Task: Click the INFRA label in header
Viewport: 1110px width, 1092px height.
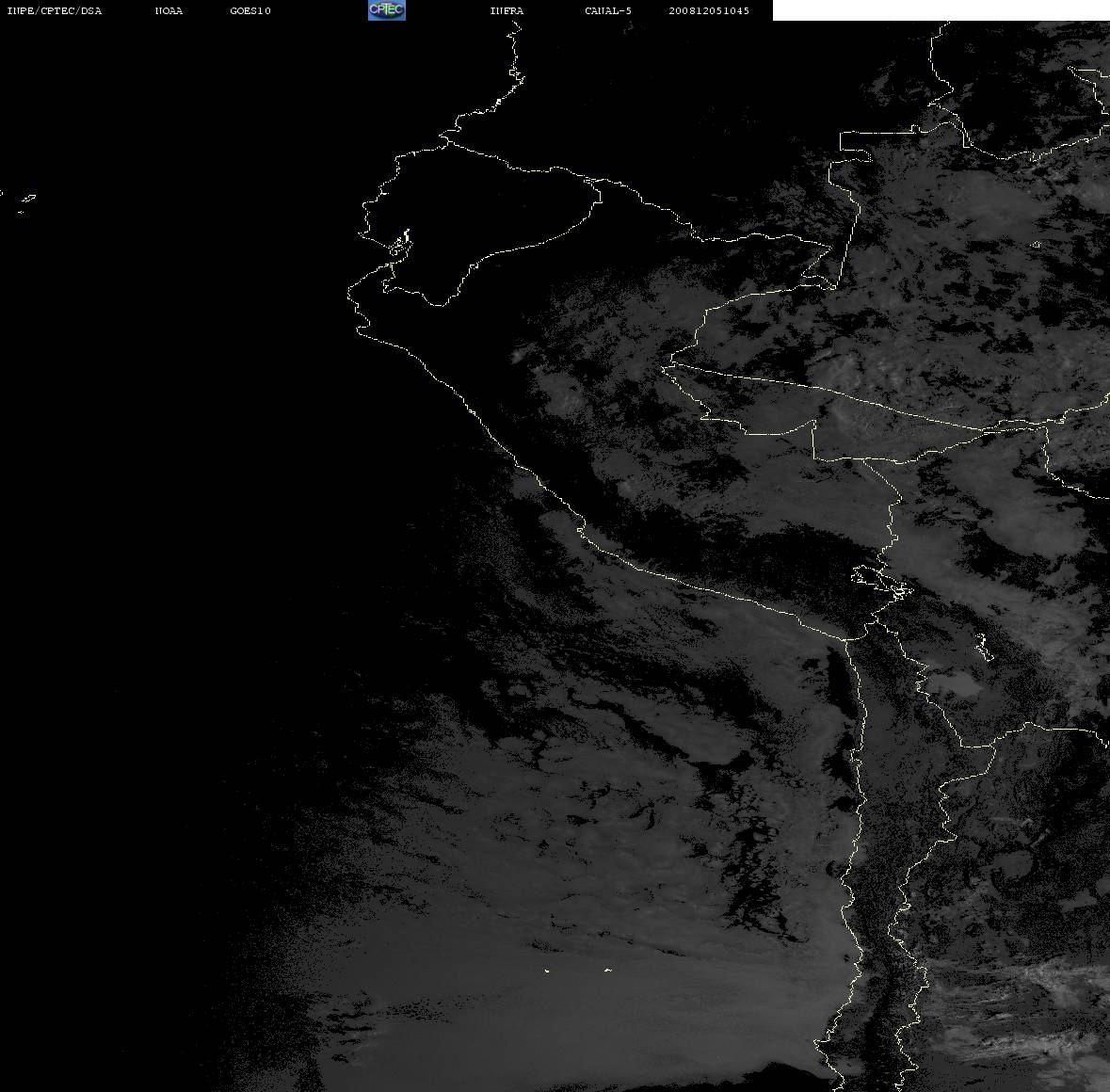Action: (x=507, y=10)
